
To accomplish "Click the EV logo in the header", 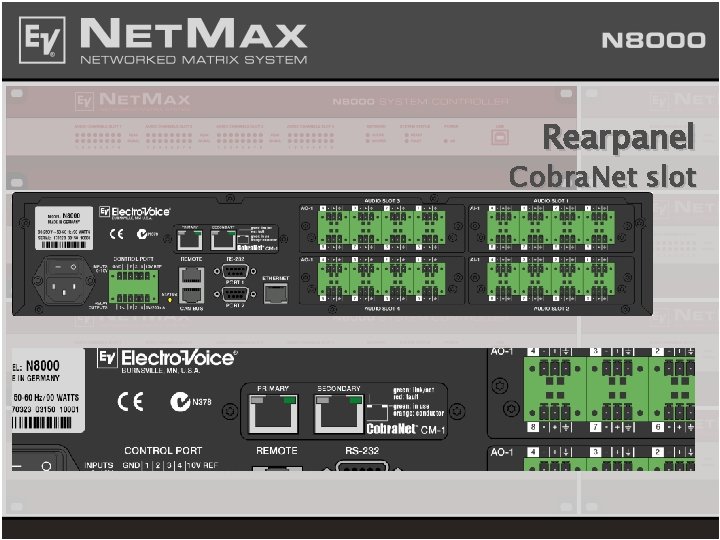I will pos(42,40).
